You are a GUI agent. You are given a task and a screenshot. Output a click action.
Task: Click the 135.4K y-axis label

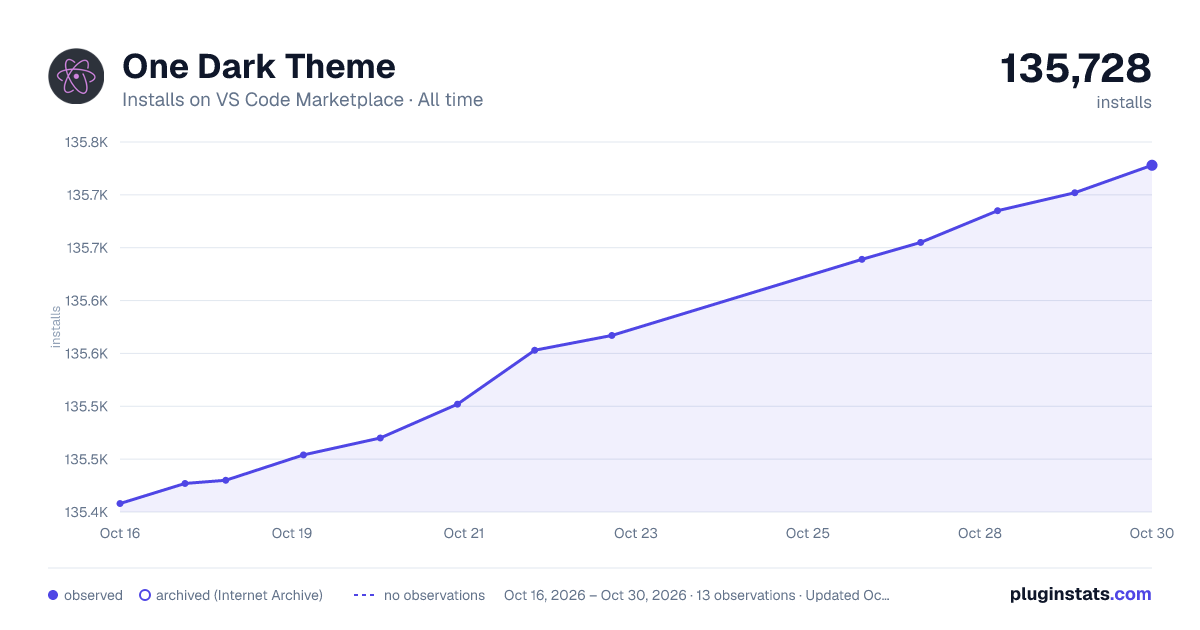pos(87,513)
